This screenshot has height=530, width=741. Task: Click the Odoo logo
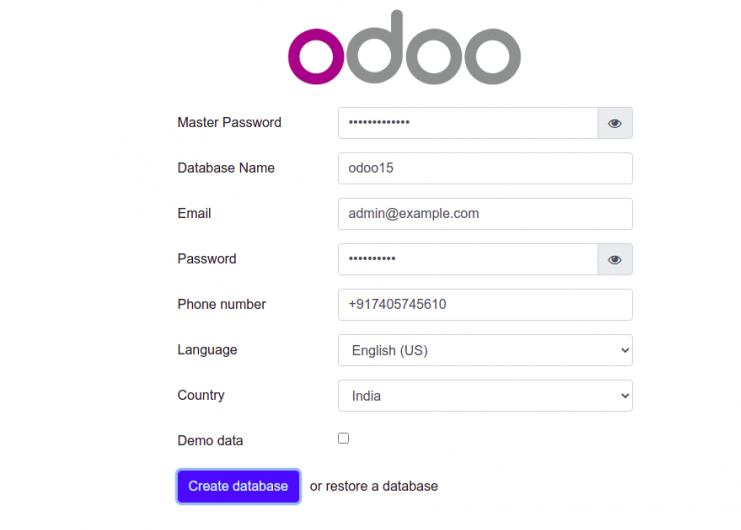[404, 49]
